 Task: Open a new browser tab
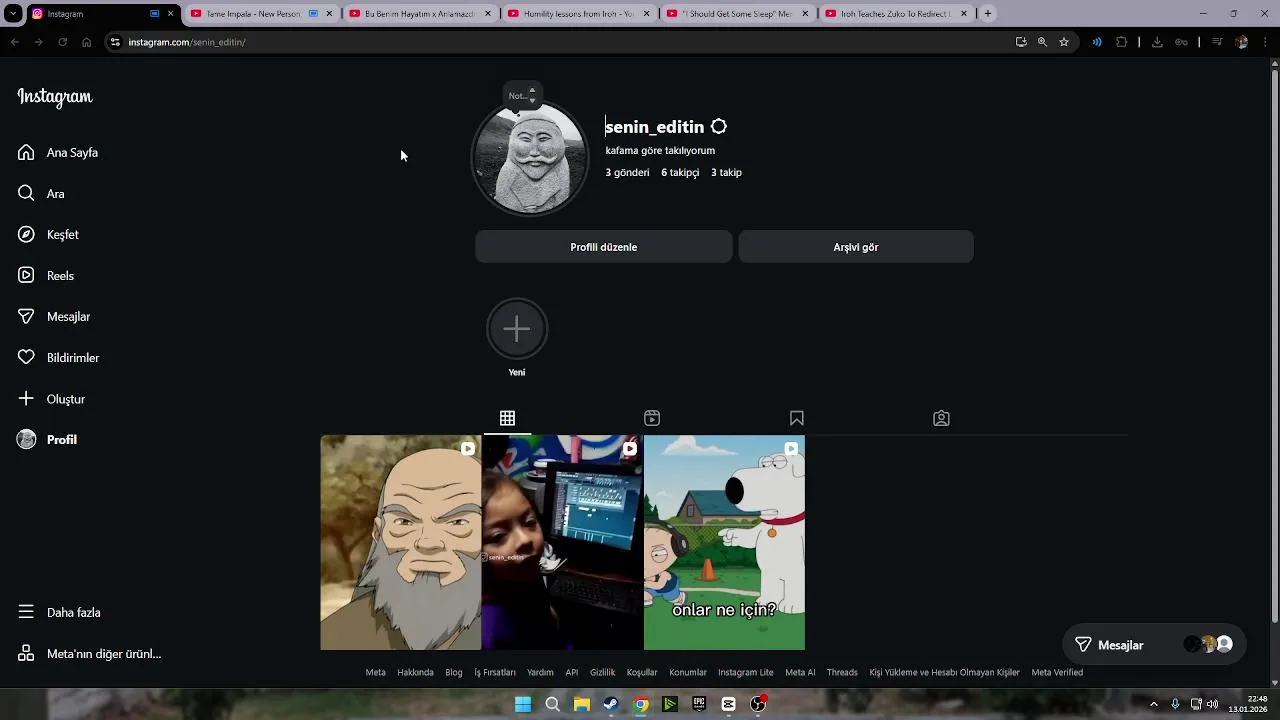click(988, 14)
